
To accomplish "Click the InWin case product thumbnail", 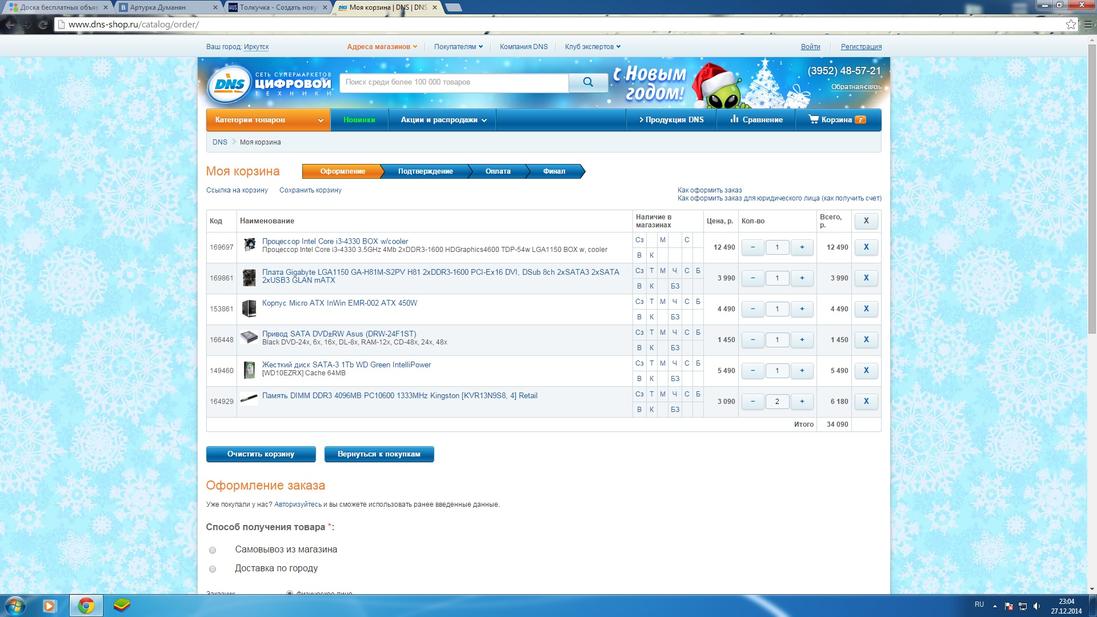I will (249, 308).
